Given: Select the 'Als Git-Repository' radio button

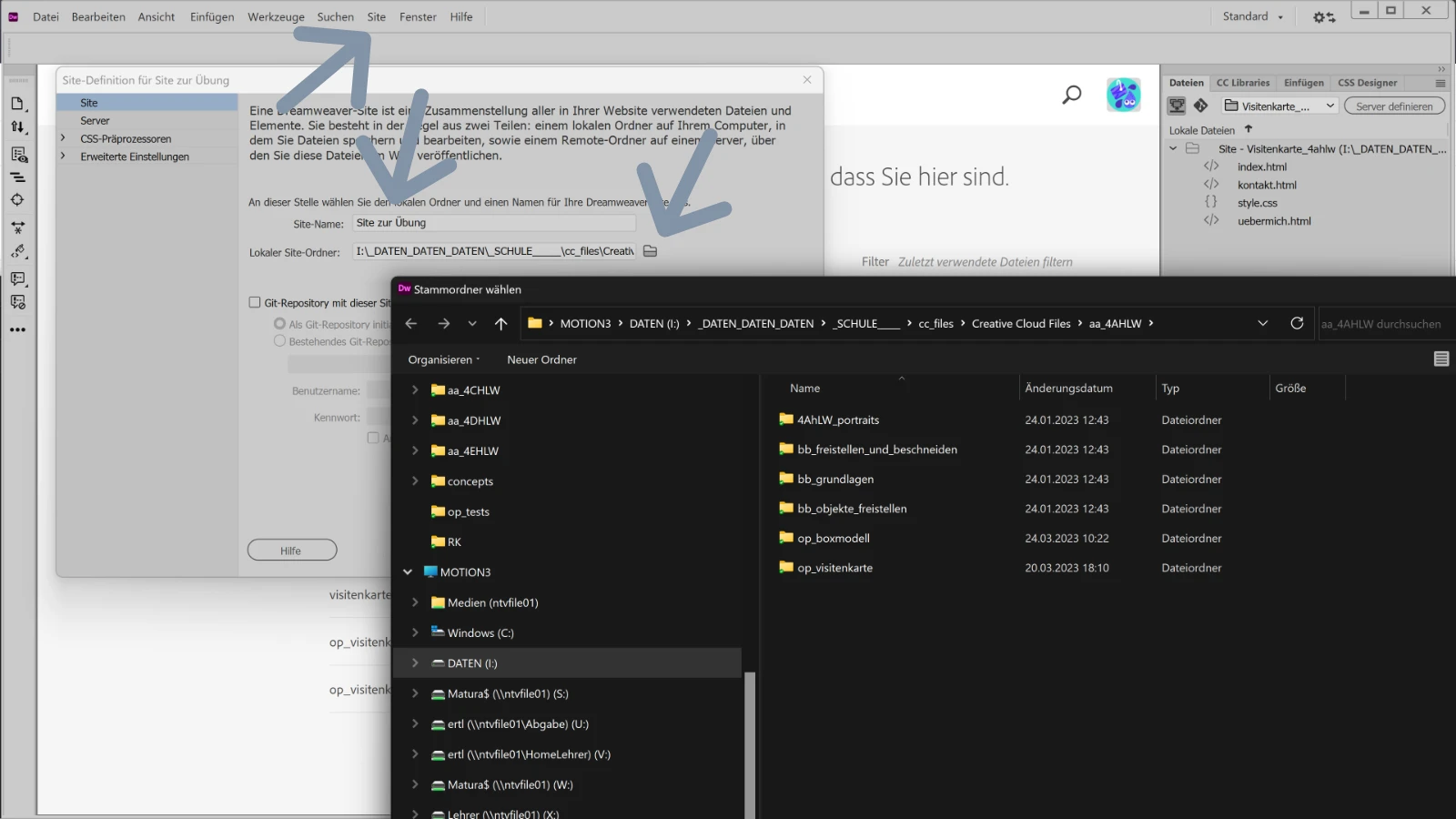Looking at the screenshot, I should click(x=279, y=324).
